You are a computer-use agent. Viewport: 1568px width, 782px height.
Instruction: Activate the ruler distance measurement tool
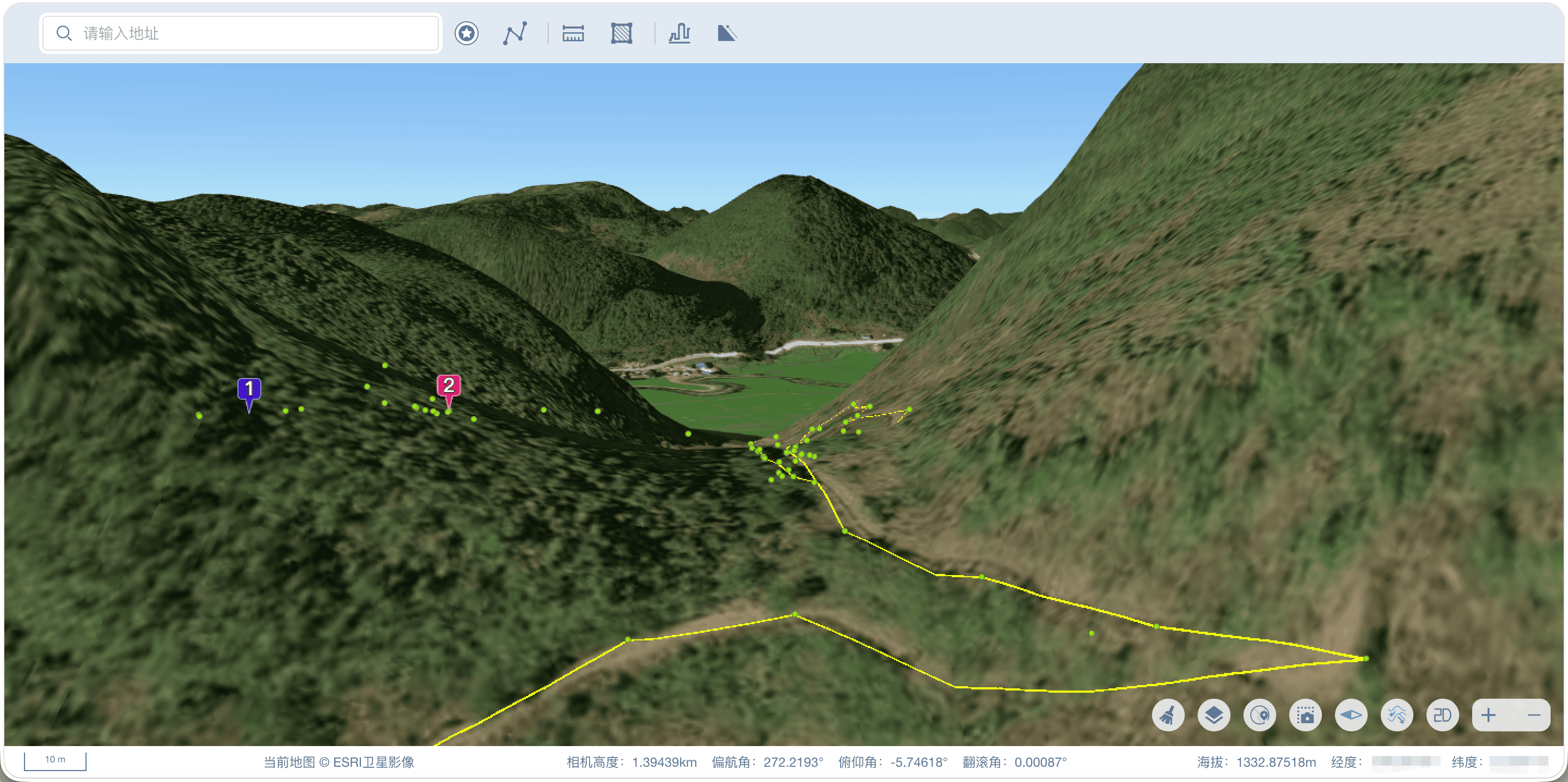[x=573, y=33]
